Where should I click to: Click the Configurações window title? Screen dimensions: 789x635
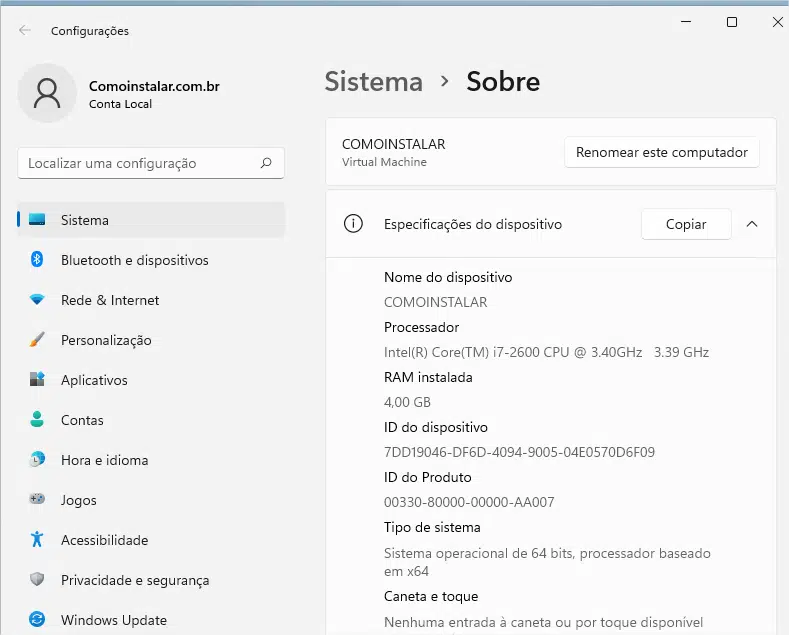[90, 31]
